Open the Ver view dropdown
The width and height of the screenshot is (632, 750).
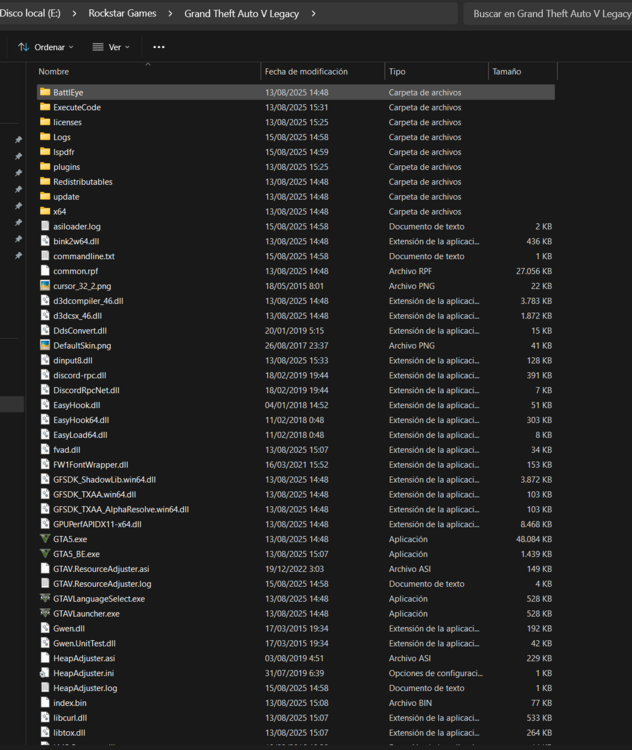click(x=111, y=47)
